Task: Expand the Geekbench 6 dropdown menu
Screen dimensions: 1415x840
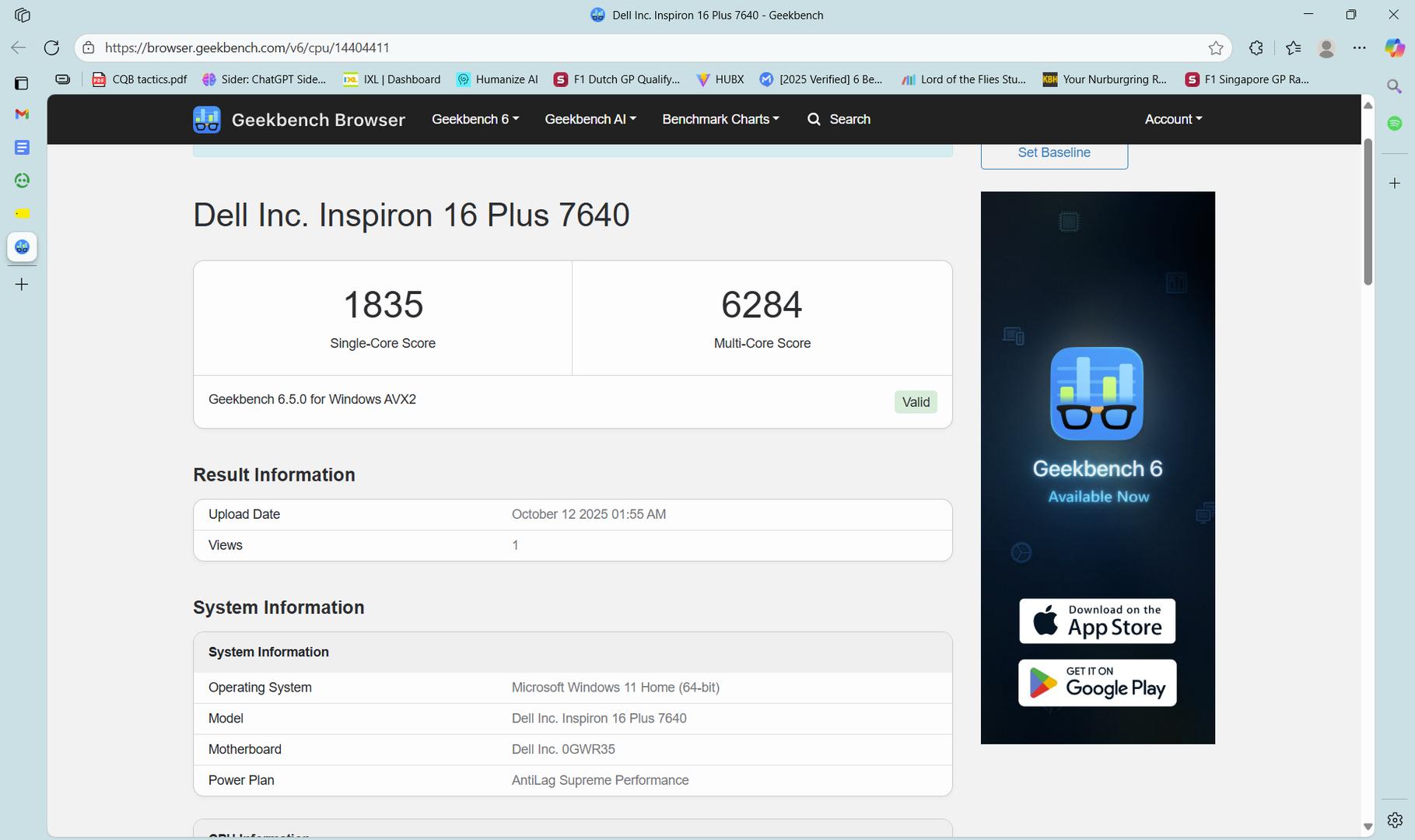Action: tap(475, 119)
